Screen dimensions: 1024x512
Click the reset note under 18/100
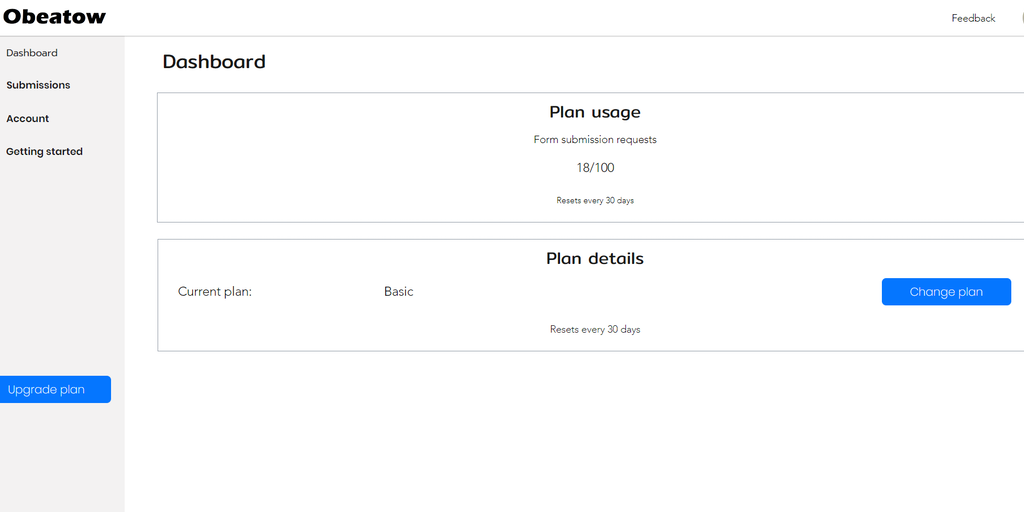(595, 201)
